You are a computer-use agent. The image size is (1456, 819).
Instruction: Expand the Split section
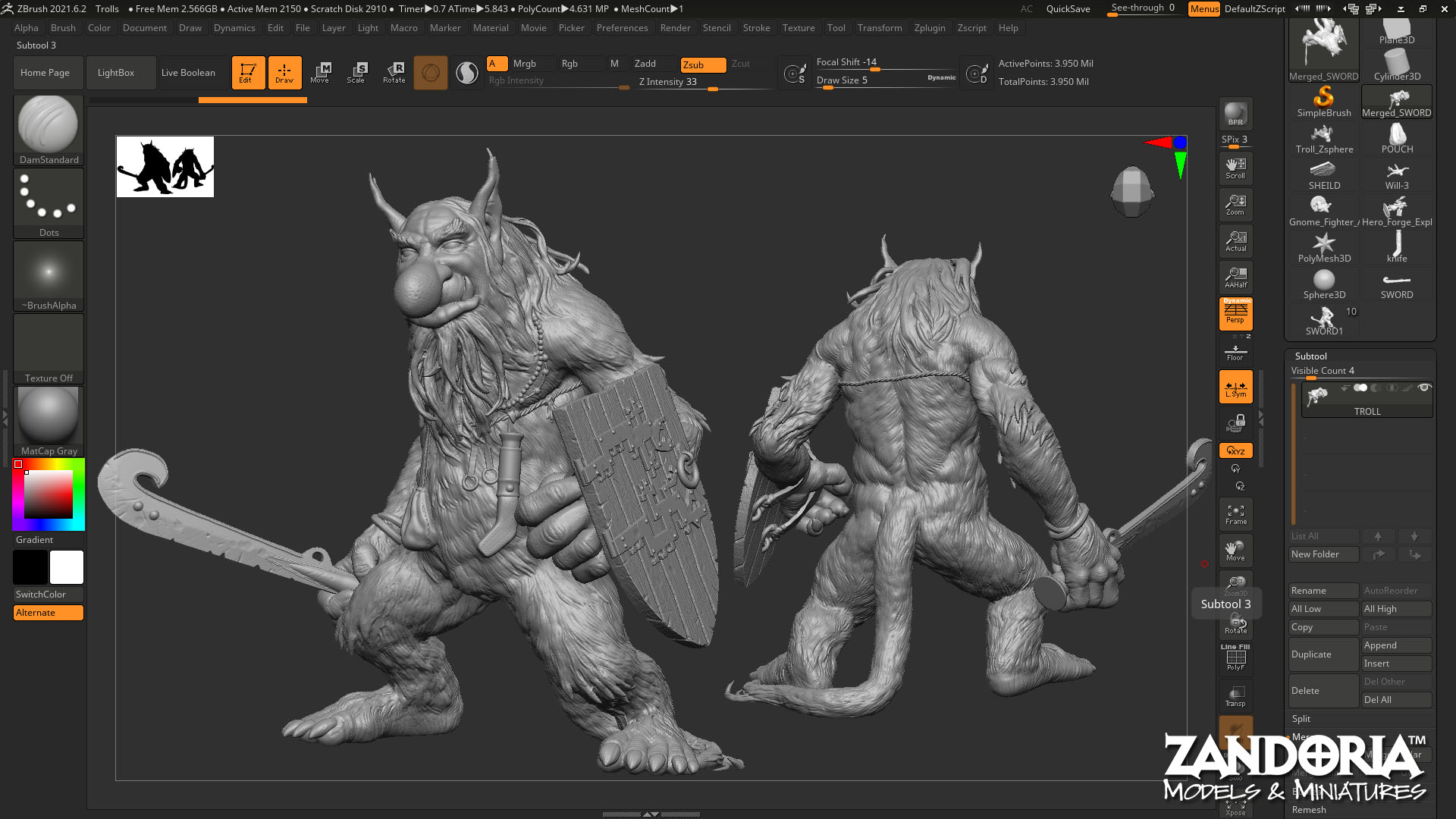point(1301,719)
